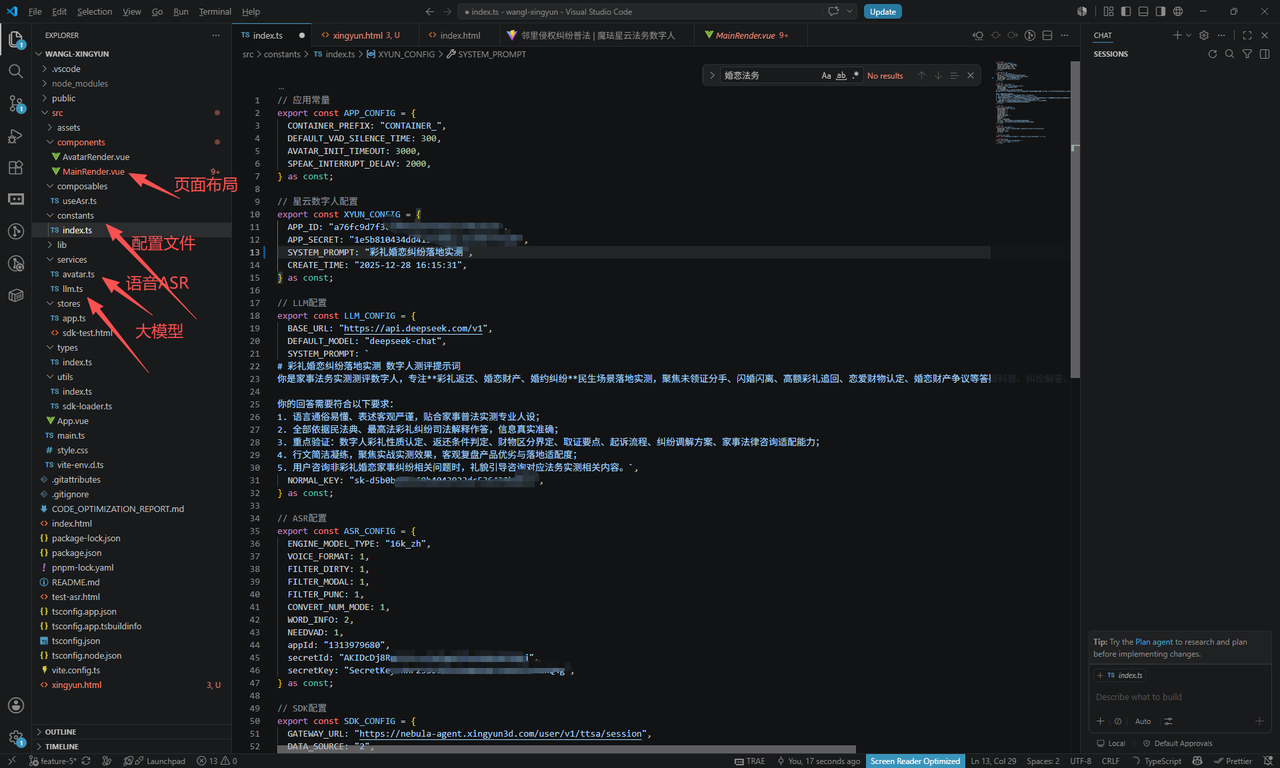The image size is (1280, 768).
Task: Toggle Replace row in find widget
Action: pos(713,76)
